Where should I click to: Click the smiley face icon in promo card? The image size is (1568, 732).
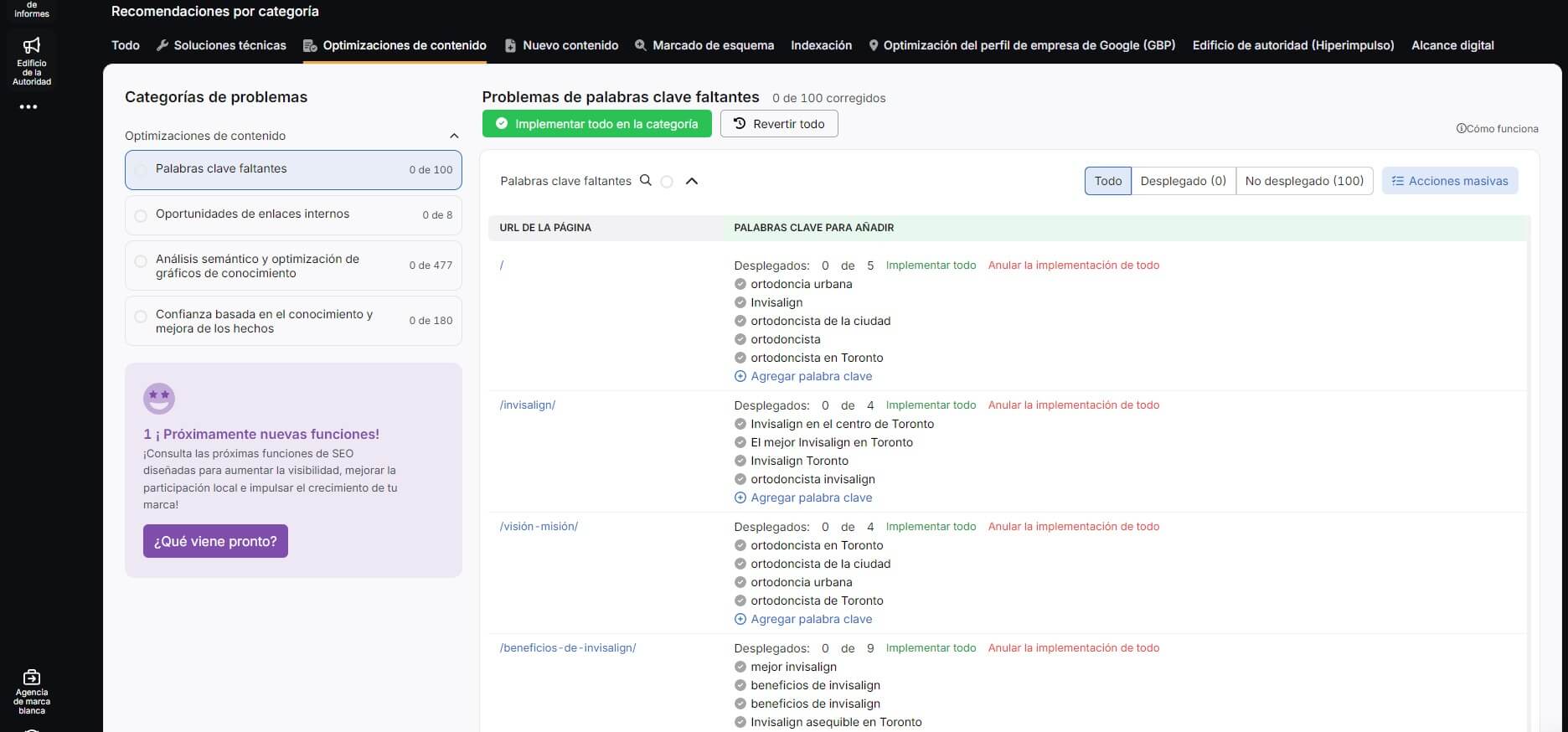coord(159,398)
